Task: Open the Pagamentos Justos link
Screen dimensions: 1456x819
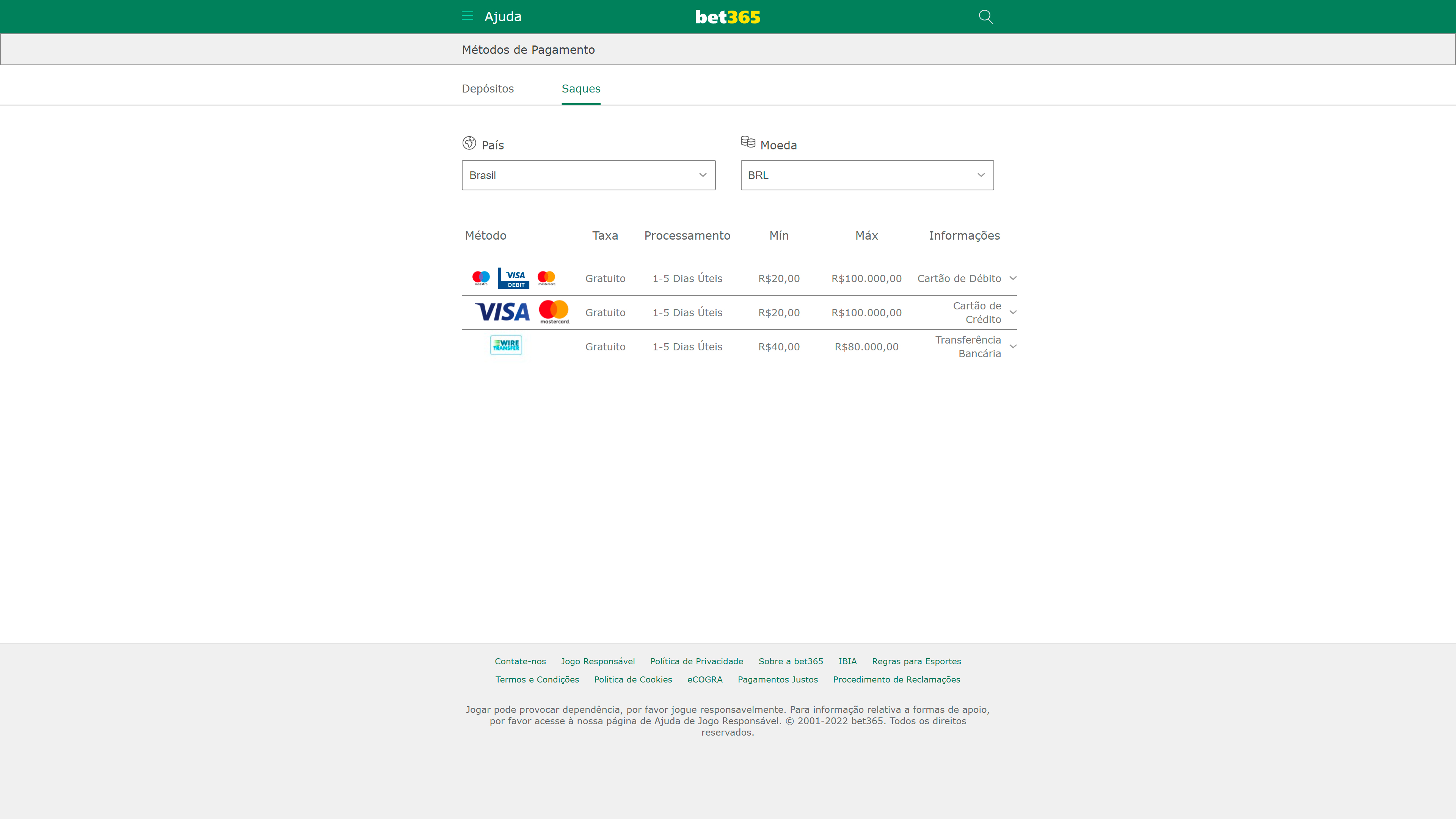Action: (x=778, y=679)
